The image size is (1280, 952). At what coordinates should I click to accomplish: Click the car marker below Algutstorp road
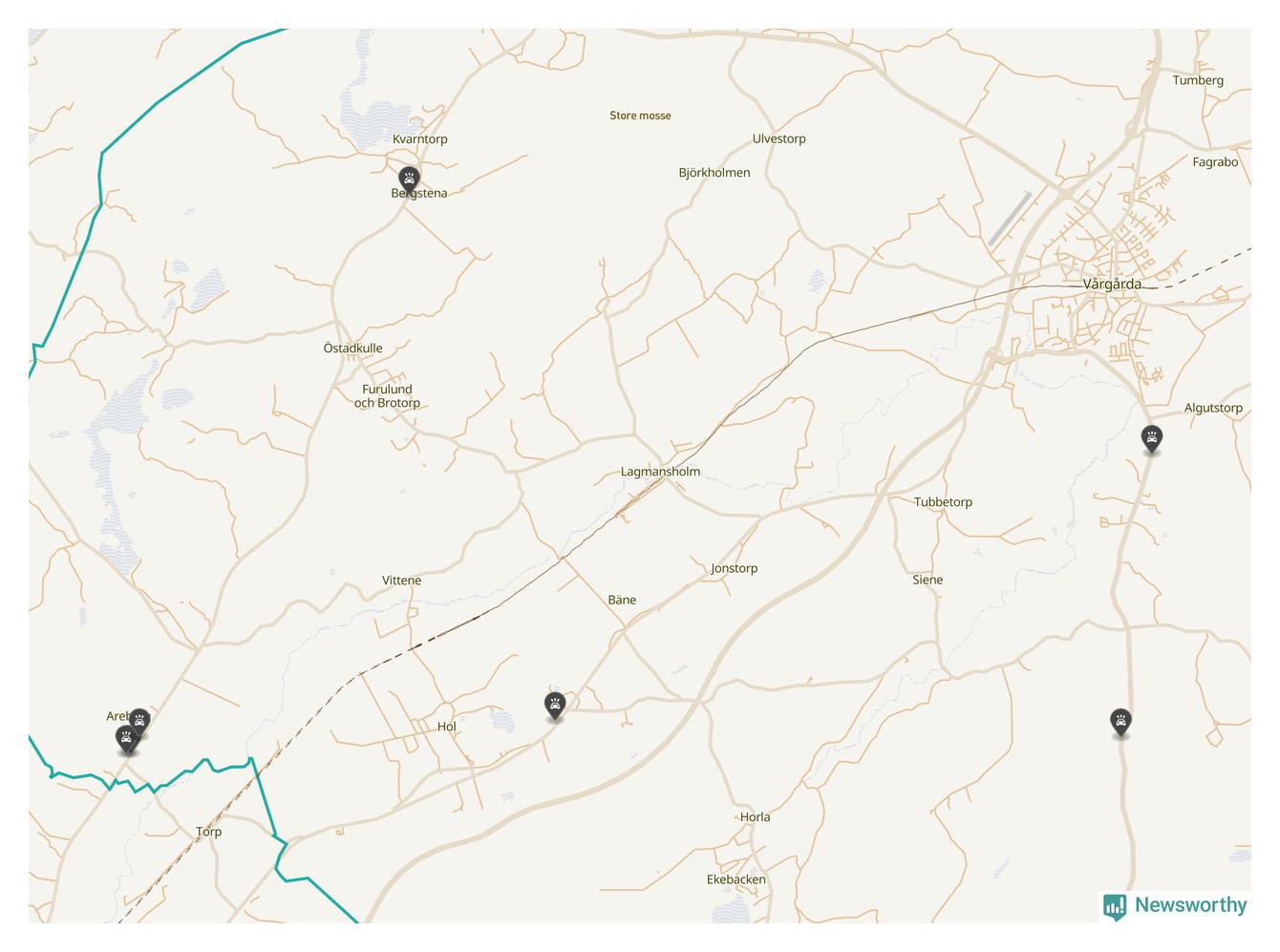tap(1120, 722)
